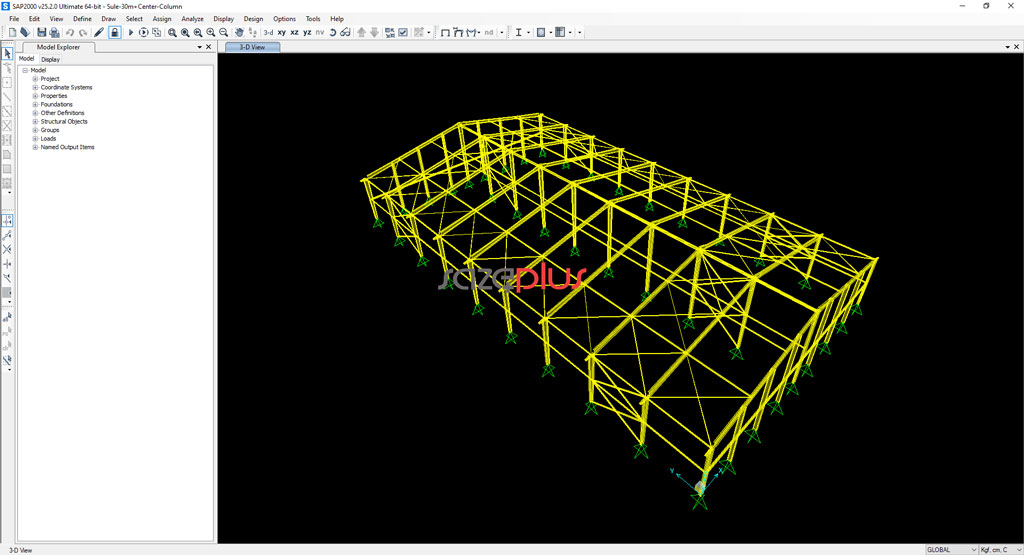Open the Draw menu
Image resolution: width=1024 pixels, height=555 pixels.
[108, 19]
